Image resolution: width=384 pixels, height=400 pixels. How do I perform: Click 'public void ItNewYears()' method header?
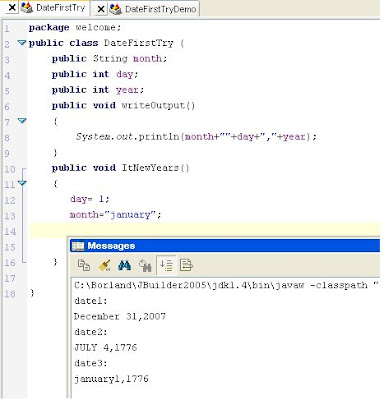pyautogui.click(x=120, y=168)
